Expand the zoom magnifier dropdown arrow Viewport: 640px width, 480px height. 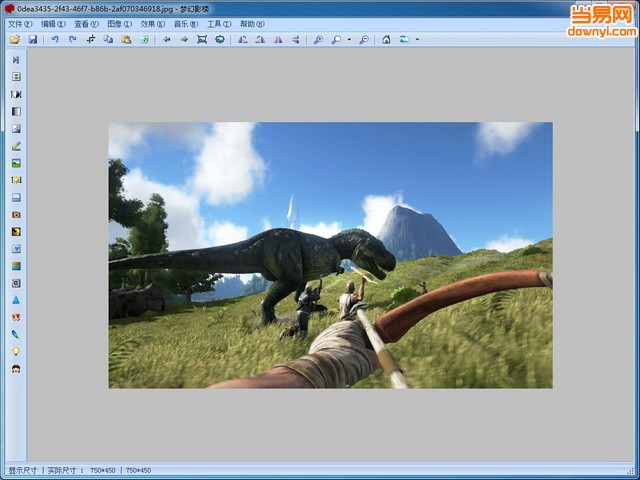[349, 40]
